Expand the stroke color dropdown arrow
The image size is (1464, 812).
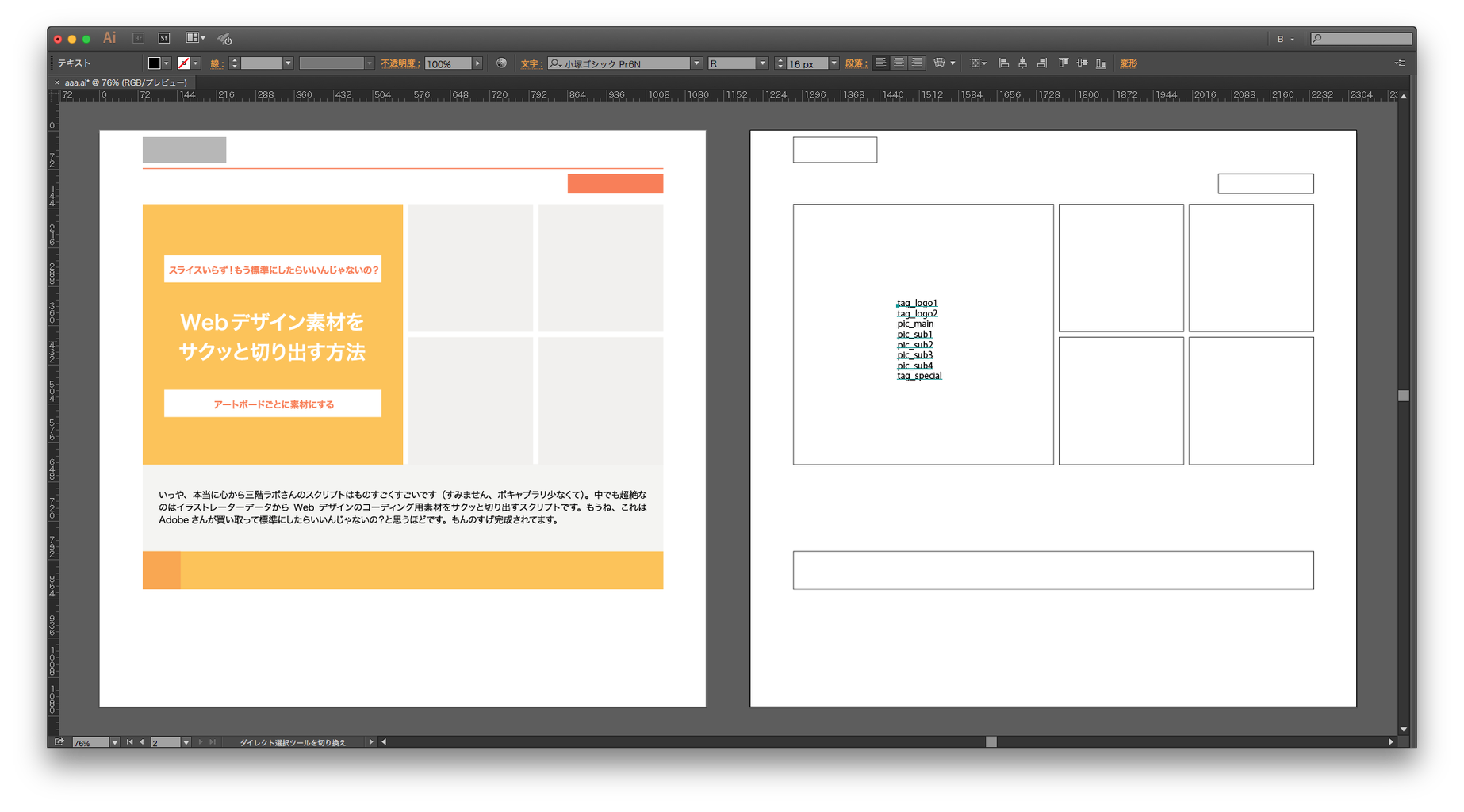point(196,63)
